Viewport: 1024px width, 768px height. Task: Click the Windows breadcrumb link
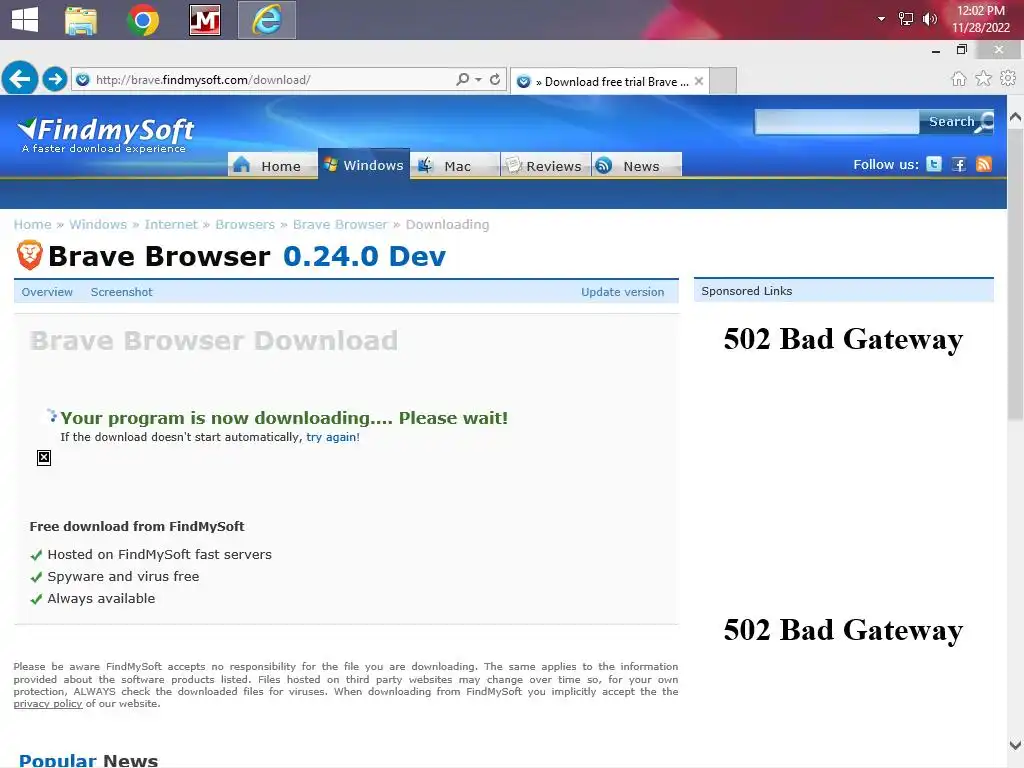pos(98,225)
